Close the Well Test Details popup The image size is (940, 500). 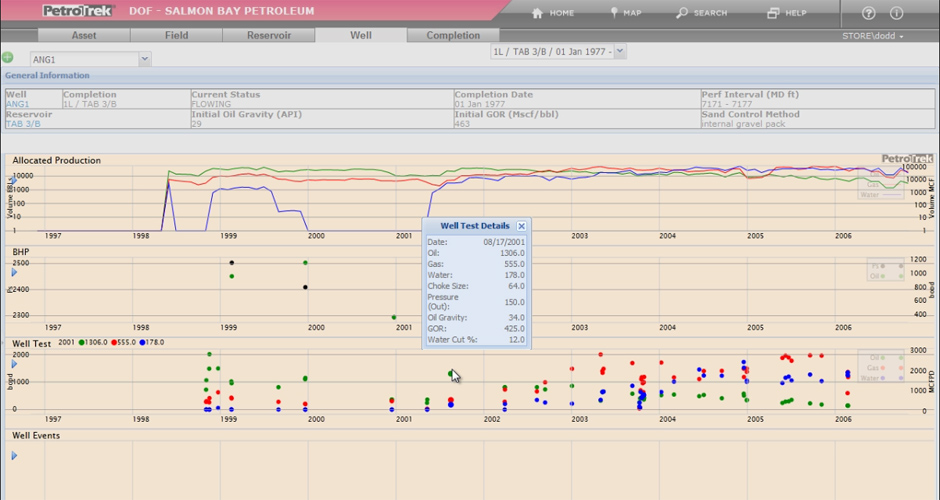pyautogui.click(x=521, y=227)
